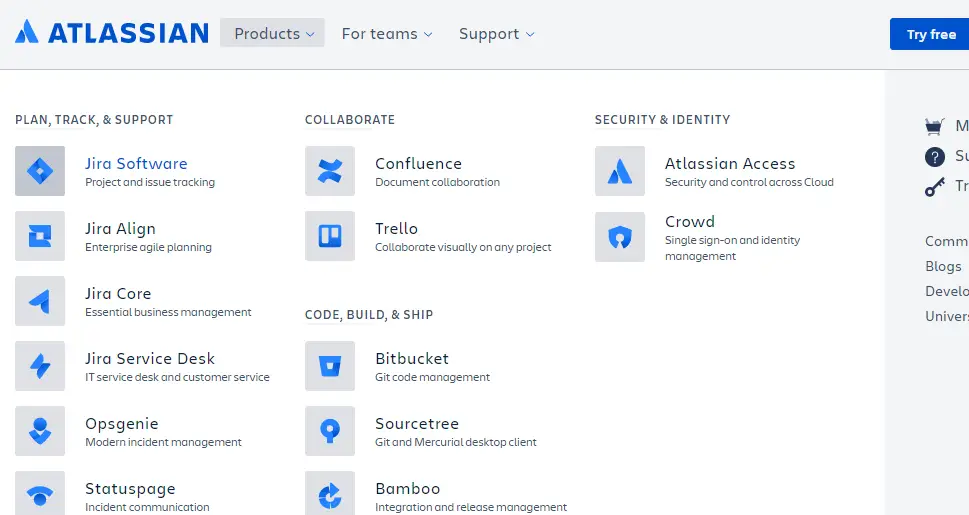Viewport: 969px width, 515px height.
Task: Select Jira Service Desk title
Action: click(x=150, y=359)
